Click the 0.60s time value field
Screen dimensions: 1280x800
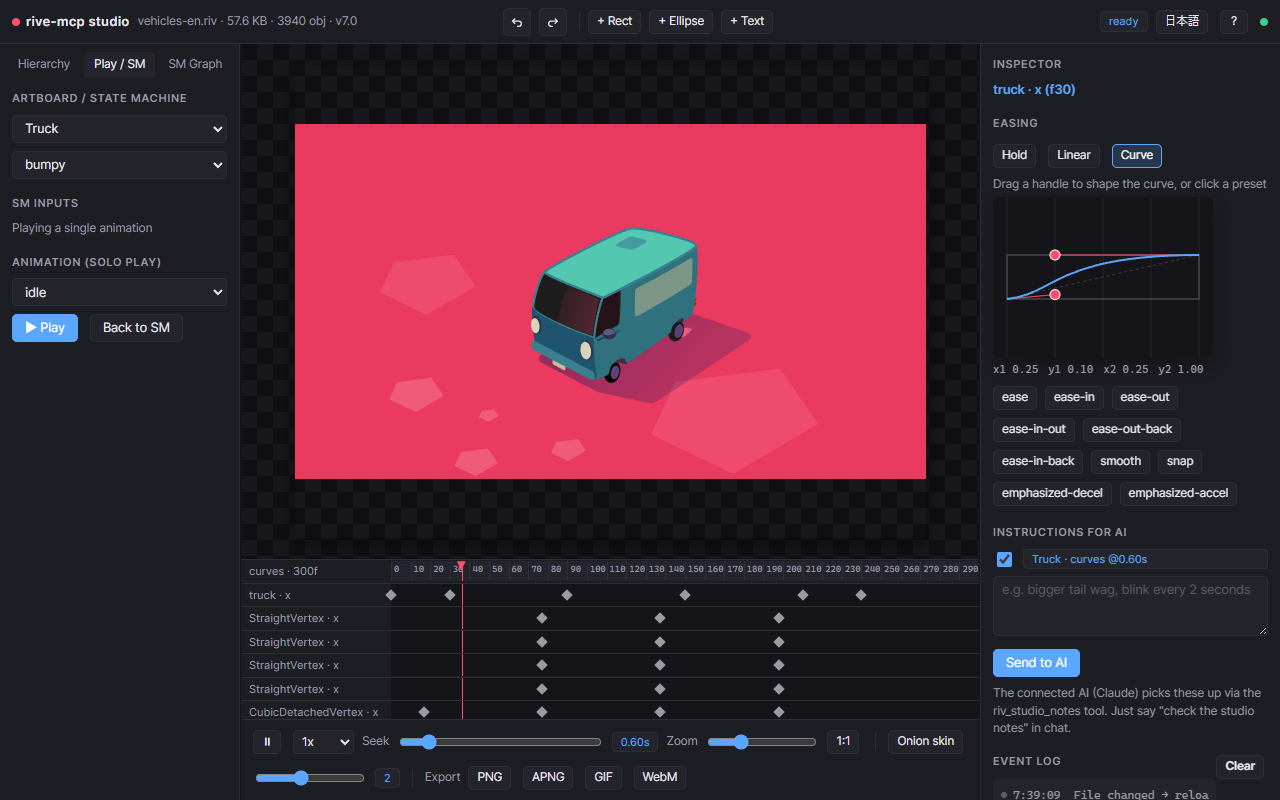pos(635,742)
